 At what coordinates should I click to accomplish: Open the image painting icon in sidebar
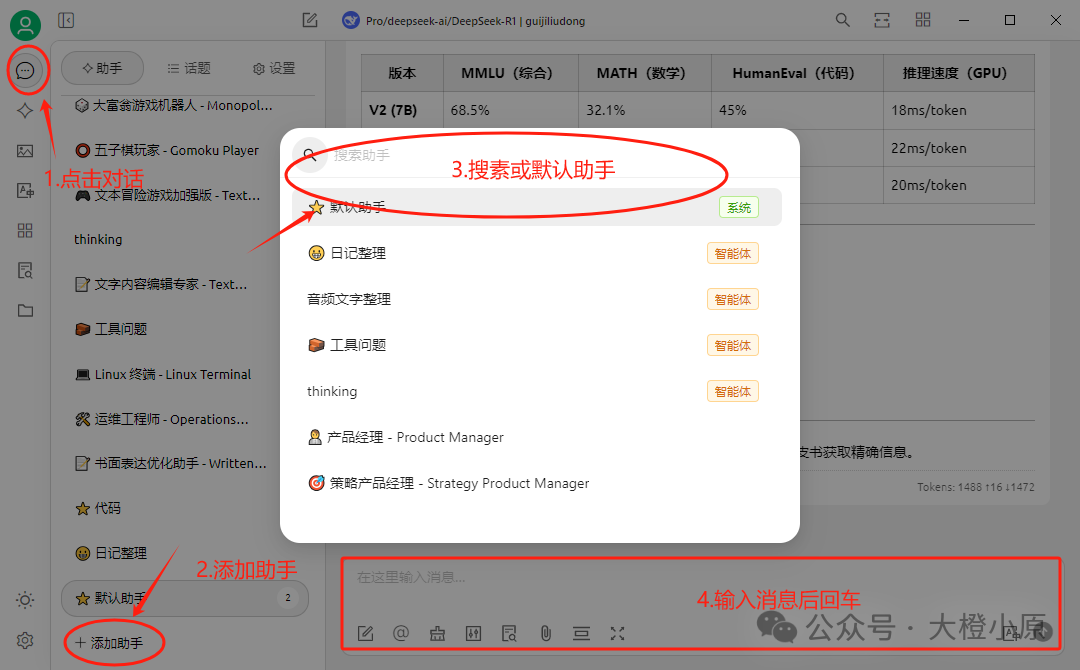25,151
